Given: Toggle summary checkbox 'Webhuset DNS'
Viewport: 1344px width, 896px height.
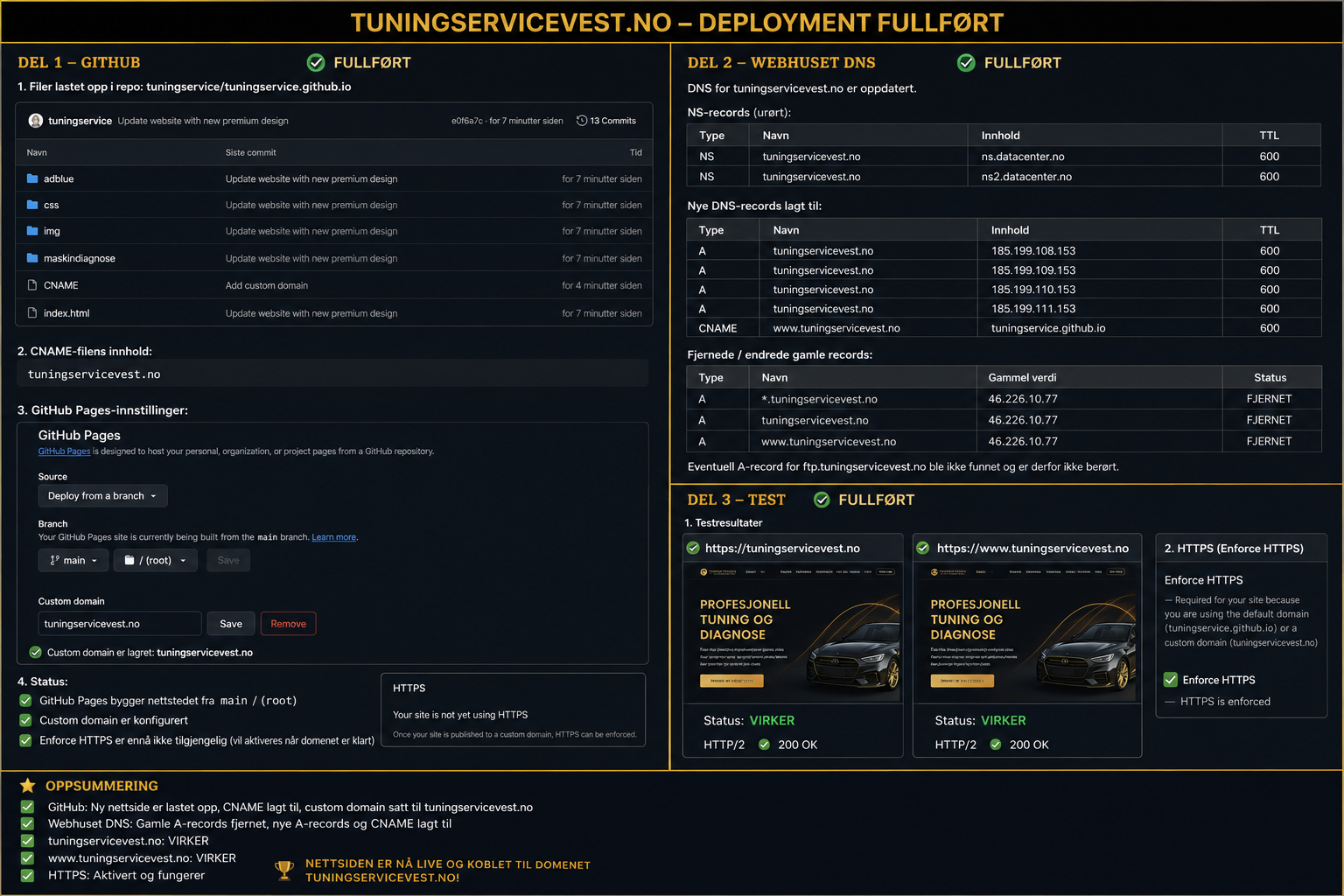Looking at the screenshot, I should pos(27,823).
